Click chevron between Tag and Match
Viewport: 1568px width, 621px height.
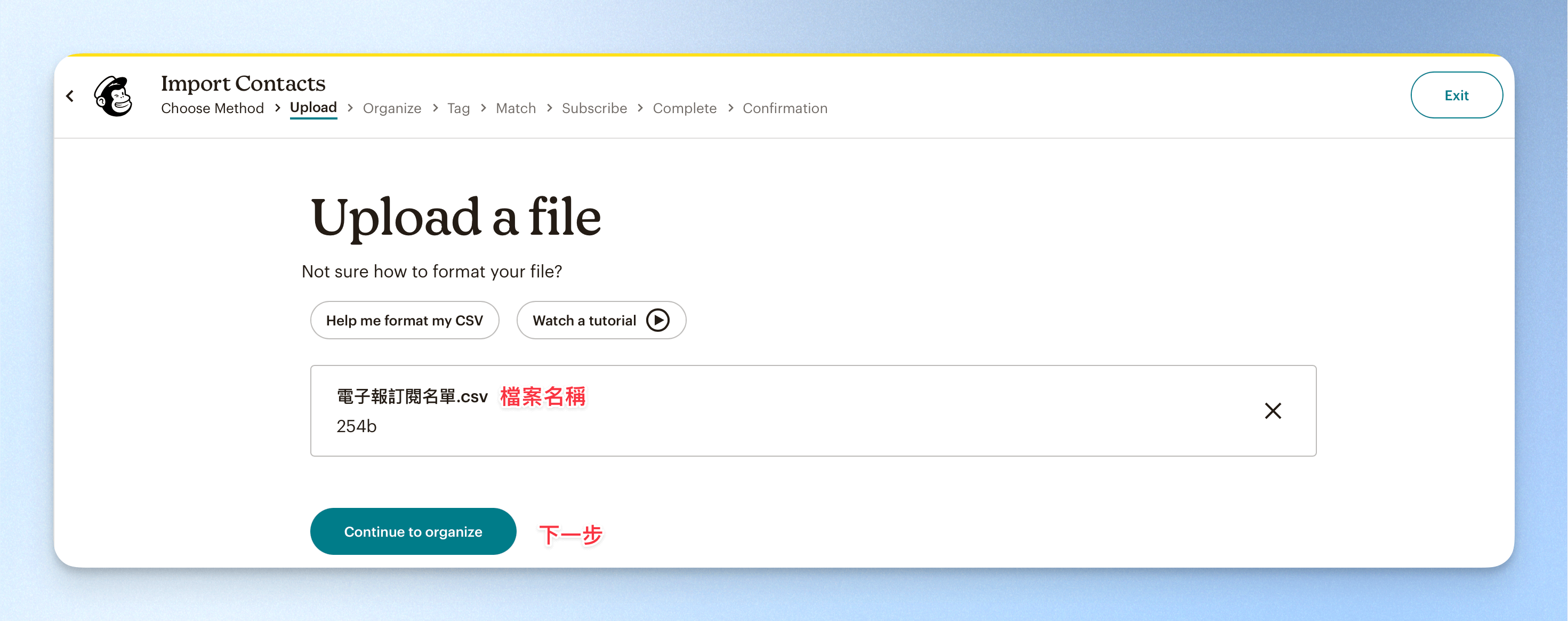click(484, 108)
